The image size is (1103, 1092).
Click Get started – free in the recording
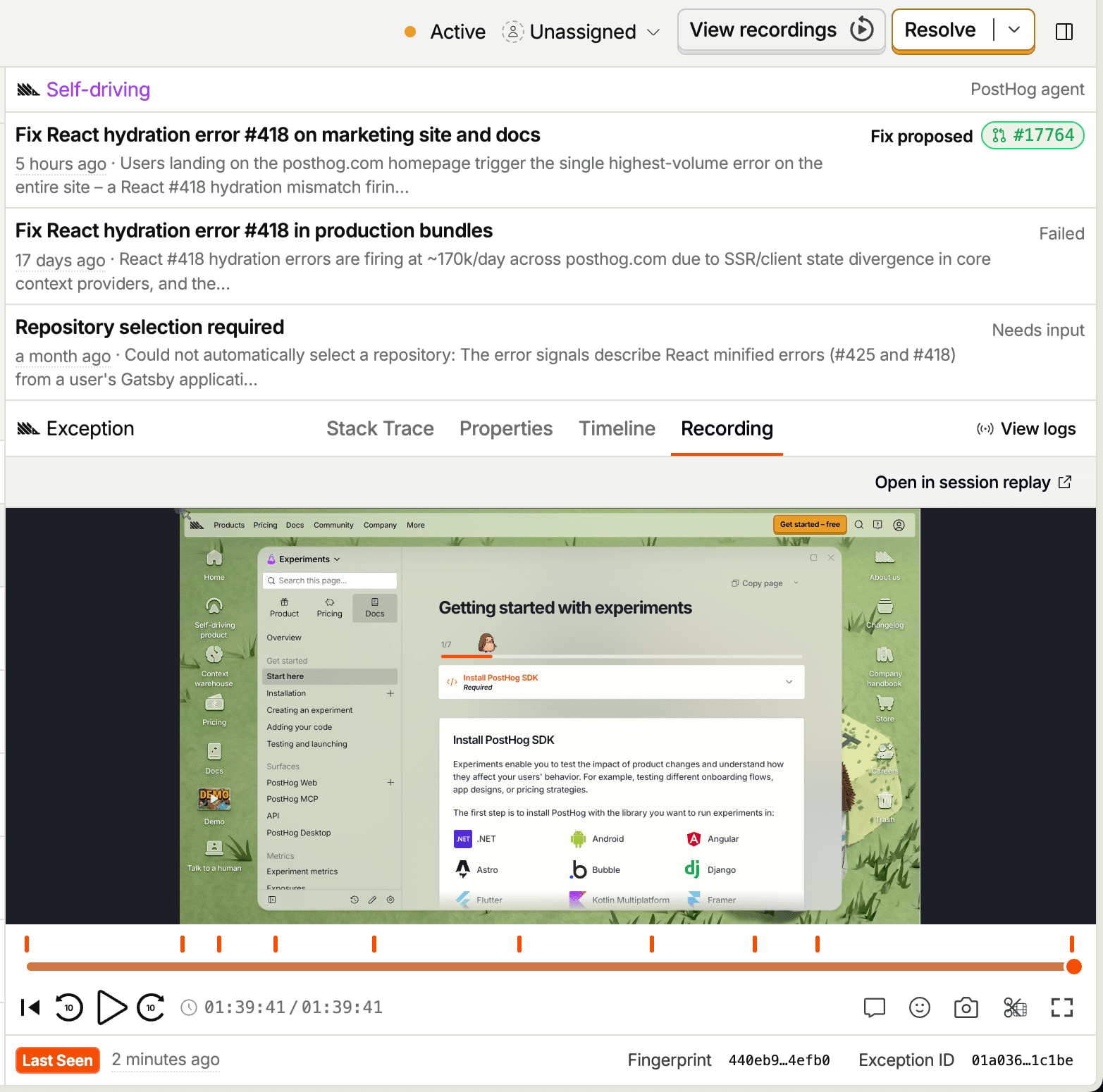pos(810,525)
